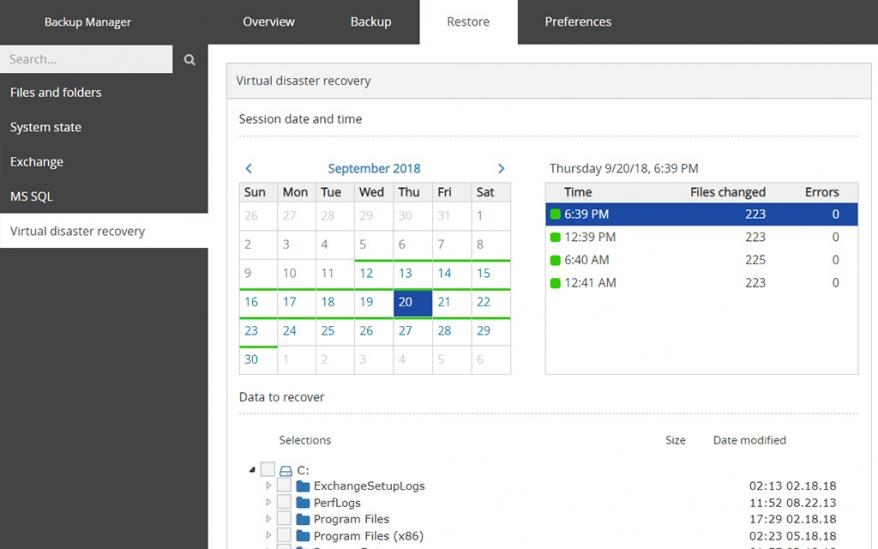
Task: Click the ExchangeSetupLogs folder name
Action: pos(369,486)
